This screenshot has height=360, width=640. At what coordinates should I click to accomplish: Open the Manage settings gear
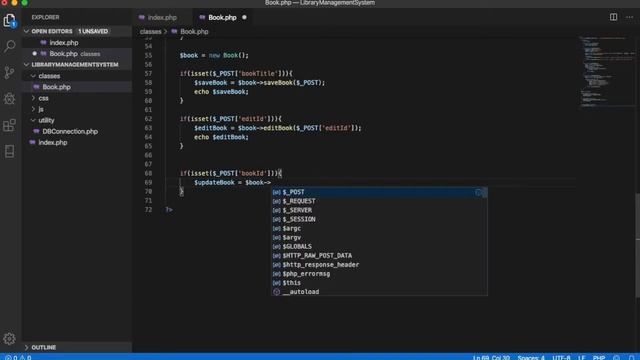[x=9, y=338]
